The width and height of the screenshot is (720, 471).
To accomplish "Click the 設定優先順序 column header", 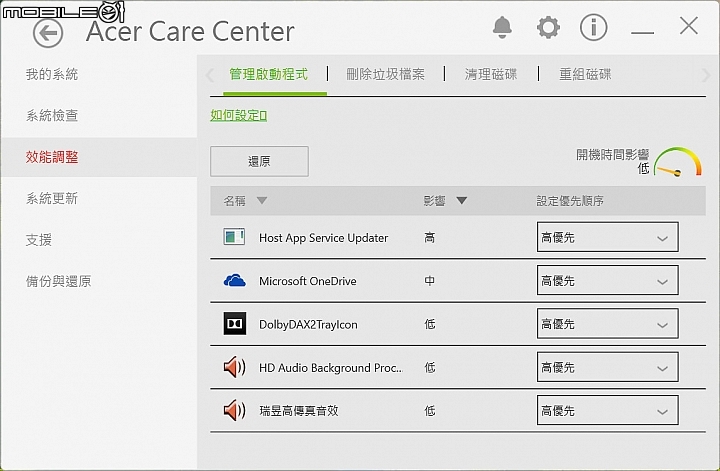I will pos(570,201).
